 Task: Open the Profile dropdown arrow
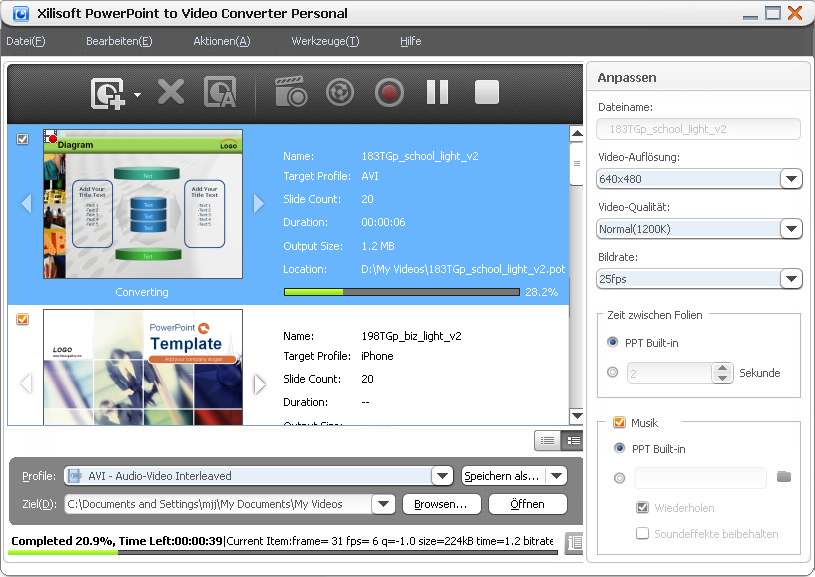442,476
